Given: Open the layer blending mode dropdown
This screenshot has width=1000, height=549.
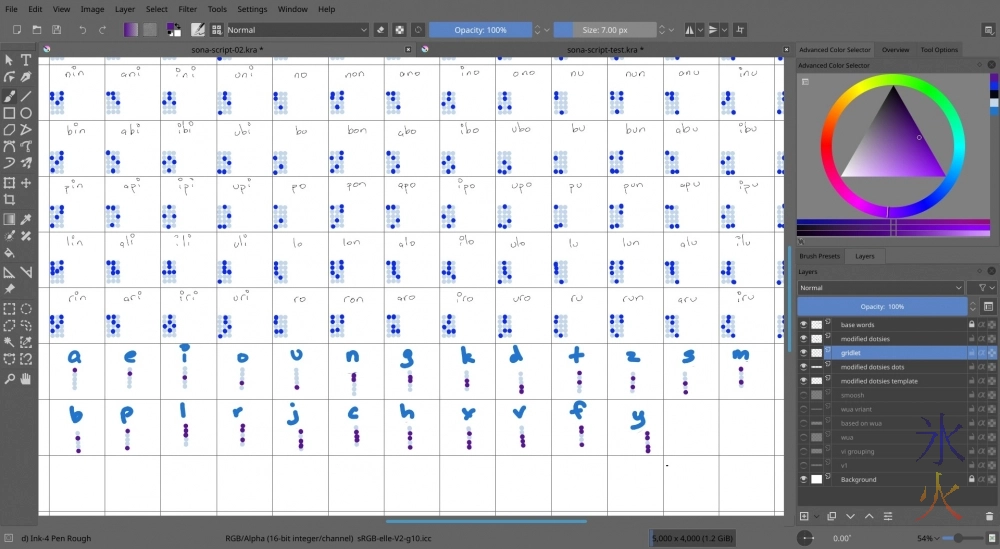Looking at the screenshot, I should (881, 288).
